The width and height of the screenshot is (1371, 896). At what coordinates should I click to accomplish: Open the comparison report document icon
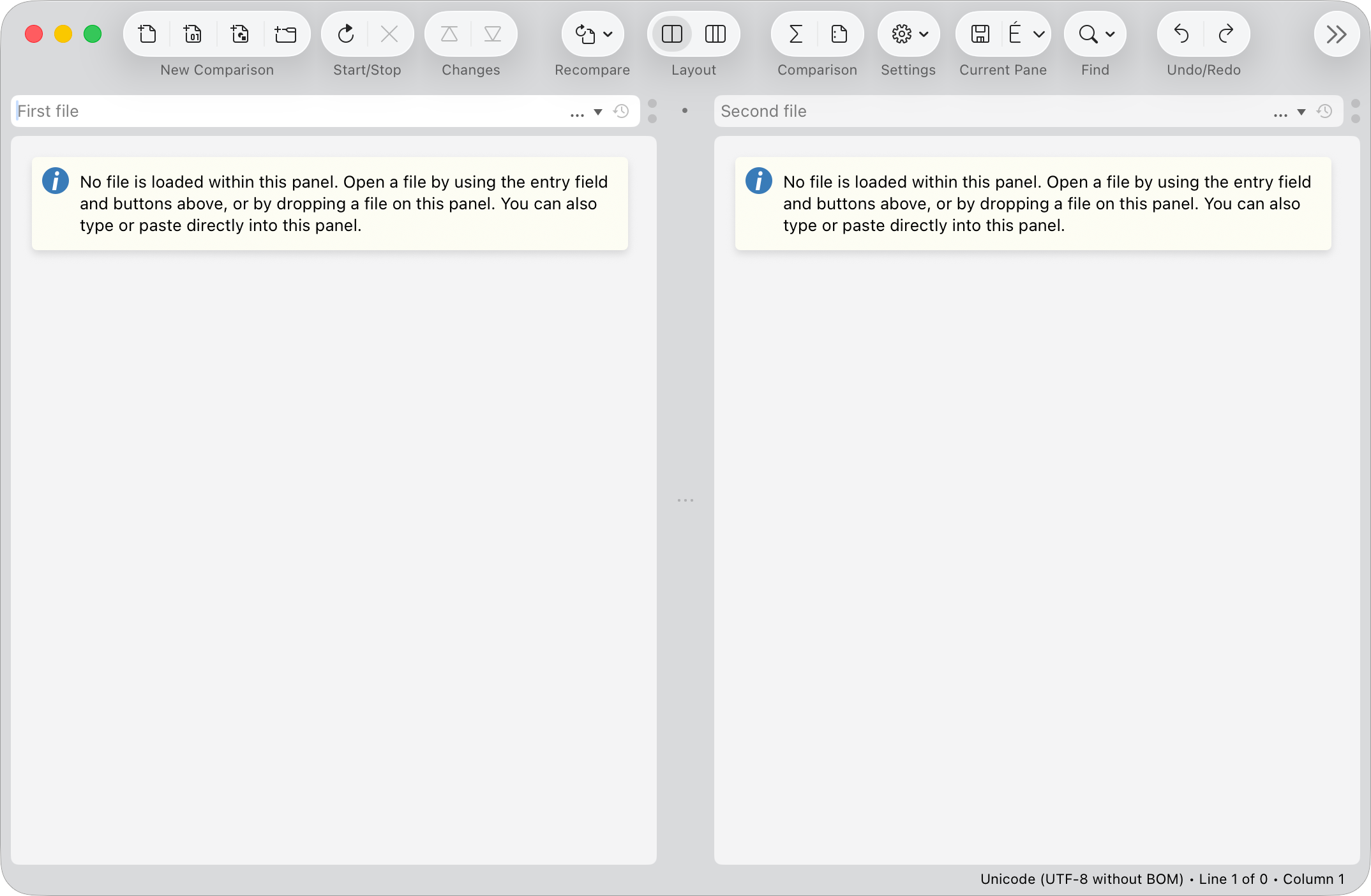pyautogui.click(x=839, y=34)
